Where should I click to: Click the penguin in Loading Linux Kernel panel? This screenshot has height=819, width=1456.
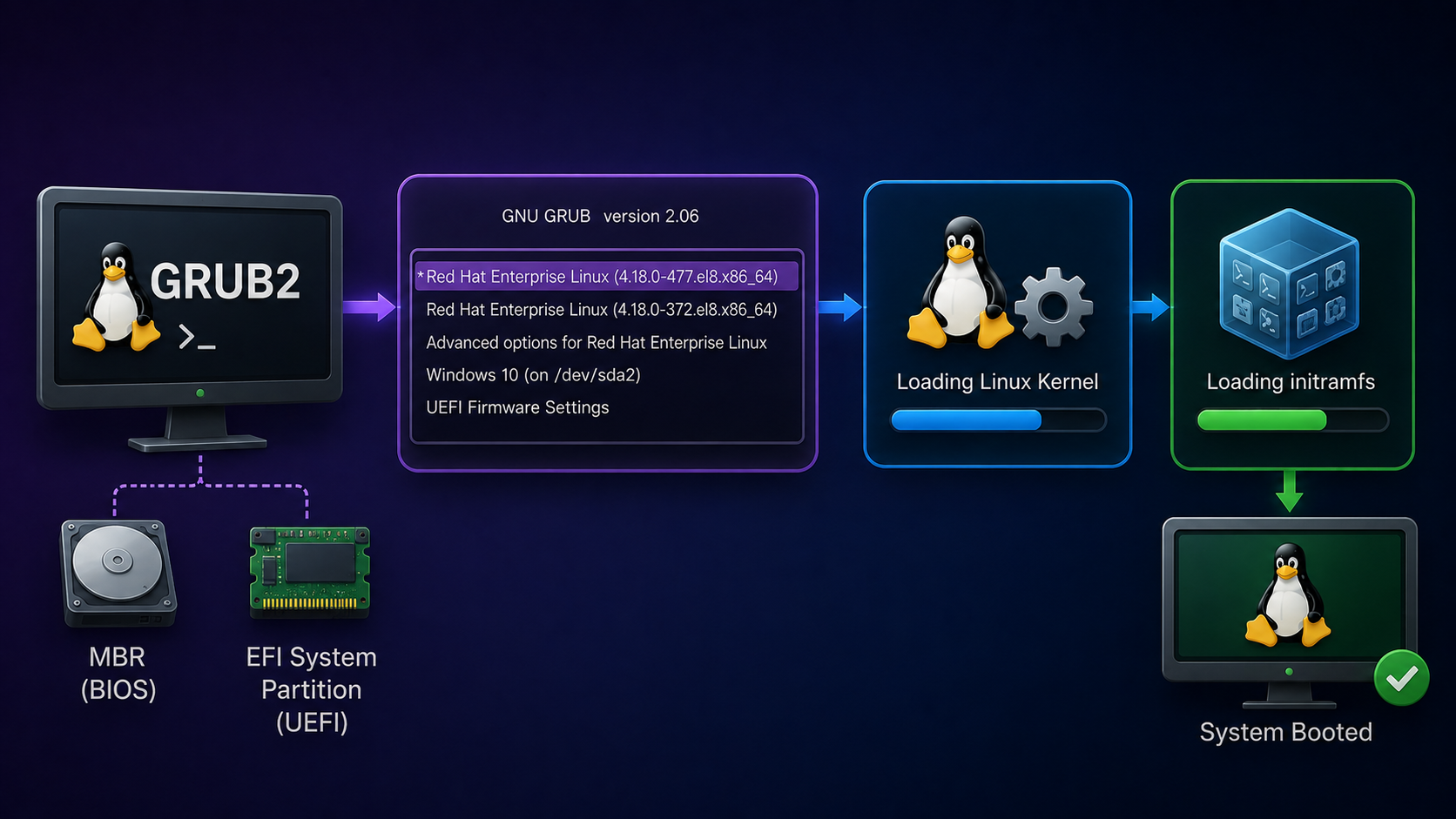coord(960,281)
